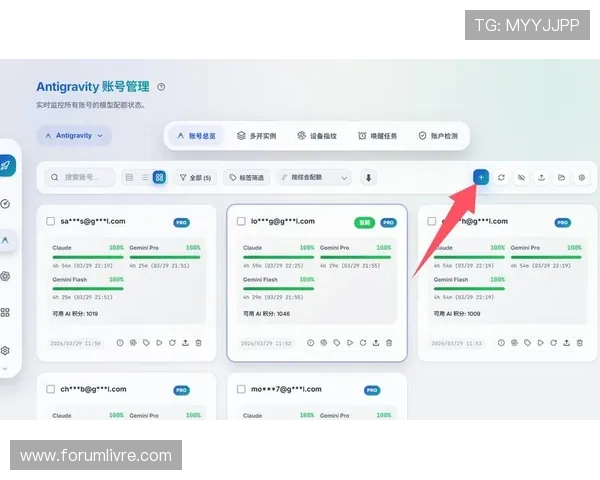
Task: Select the sa***s@g***l.com checkbox
Action: [x=51, y=221]
